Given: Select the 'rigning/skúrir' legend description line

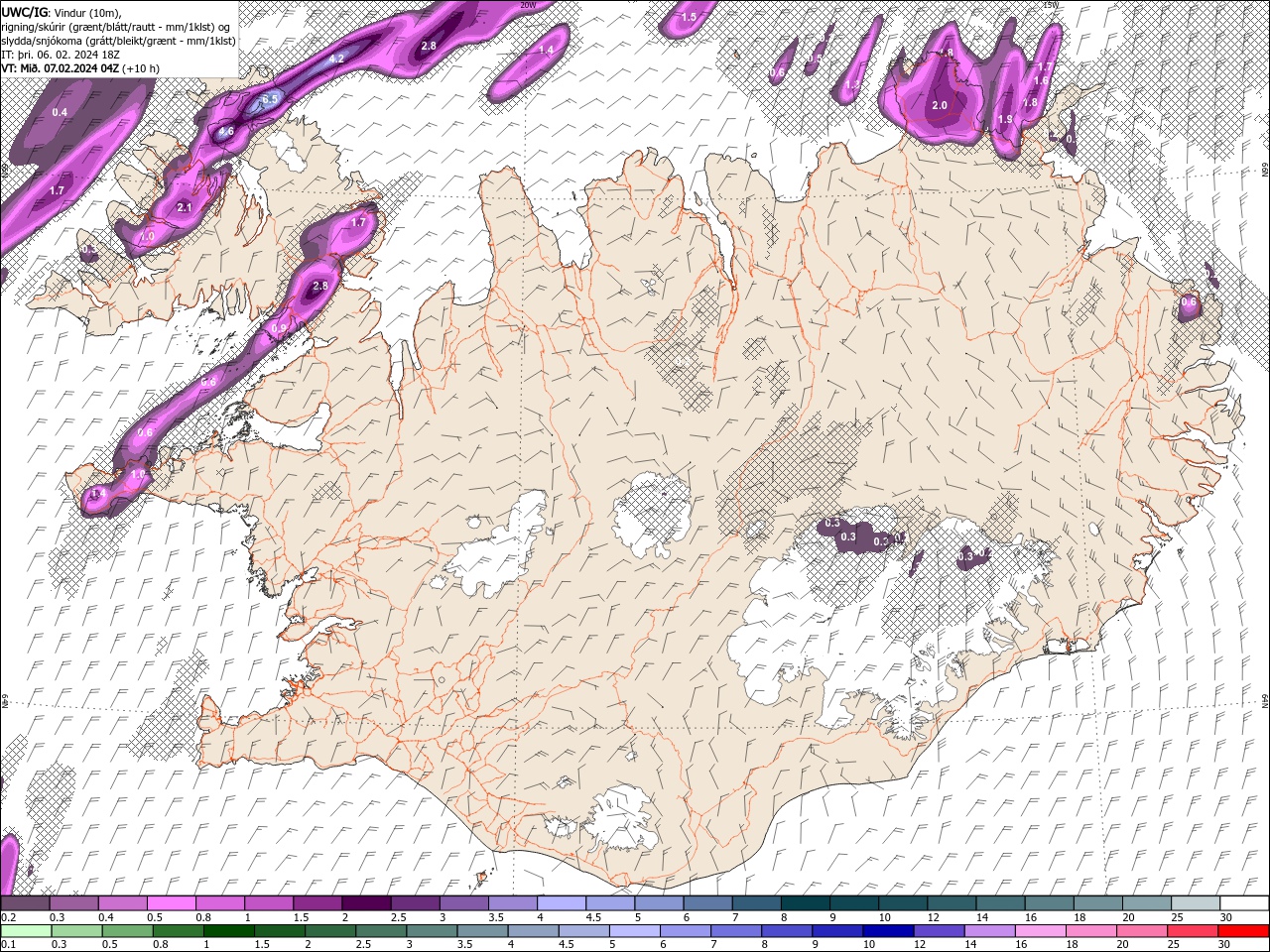Looking at the screenshot, I should click(x=118, y=26).
